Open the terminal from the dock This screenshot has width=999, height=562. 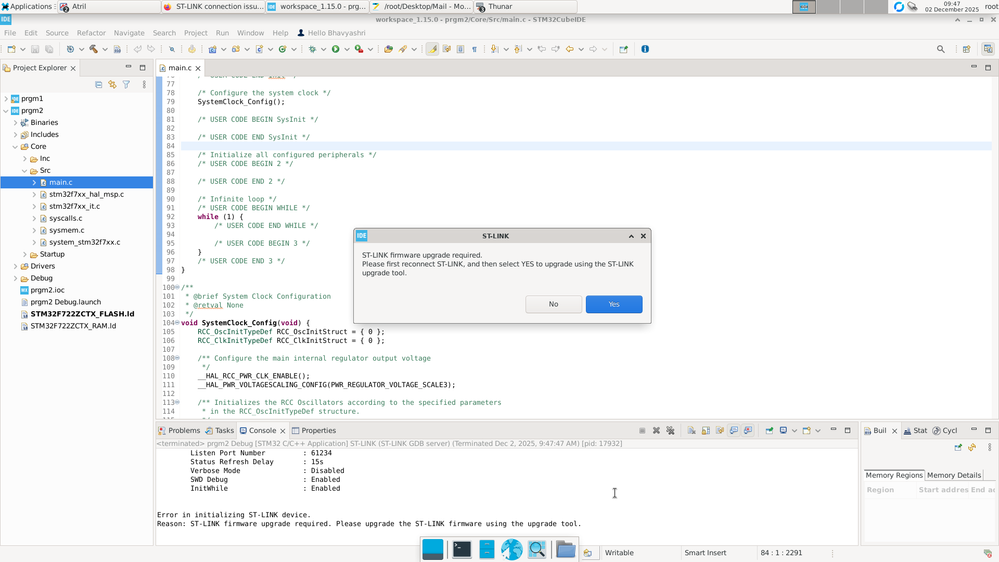coord(461,549)
